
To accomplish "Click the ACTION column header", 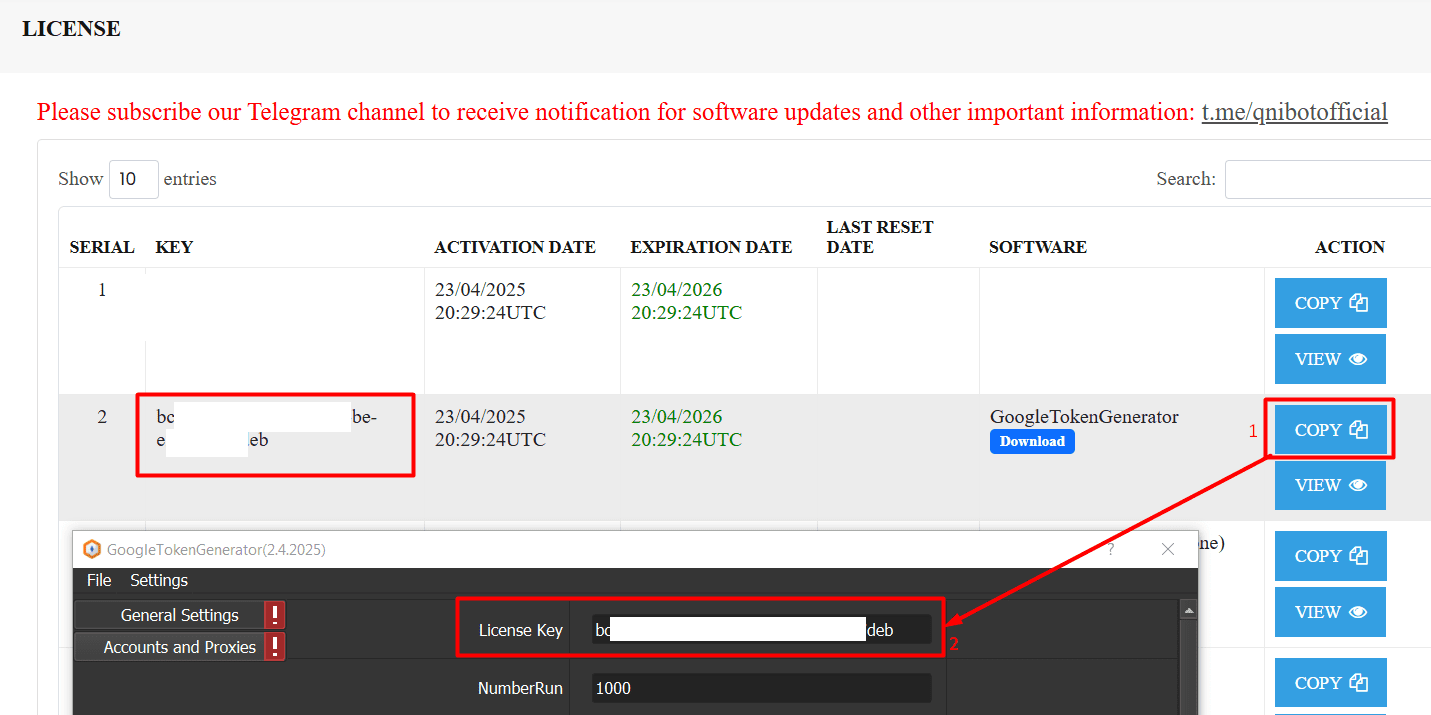I will (x=1350, y=247).
